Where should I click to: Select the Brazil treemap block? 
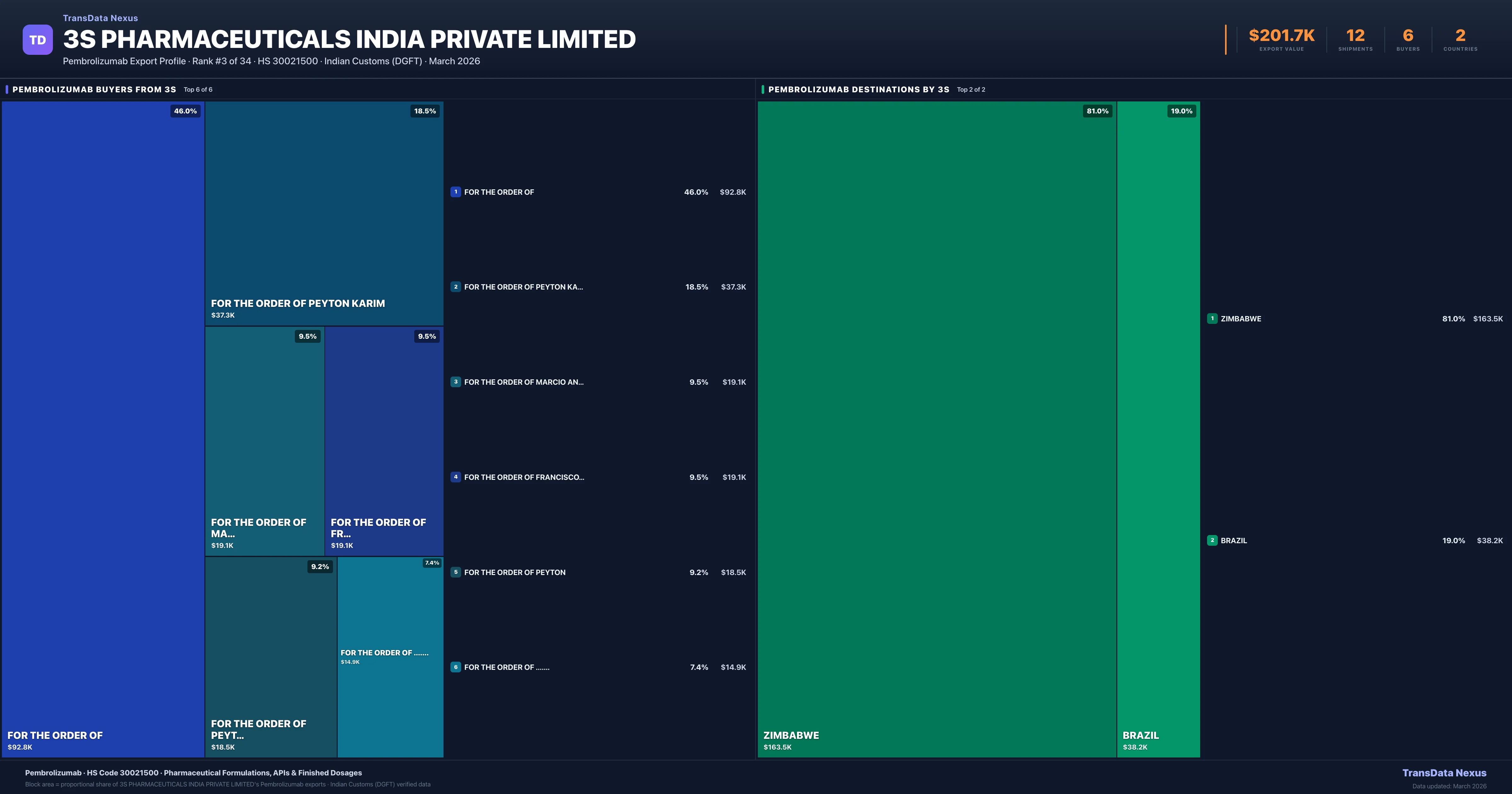1158,429
